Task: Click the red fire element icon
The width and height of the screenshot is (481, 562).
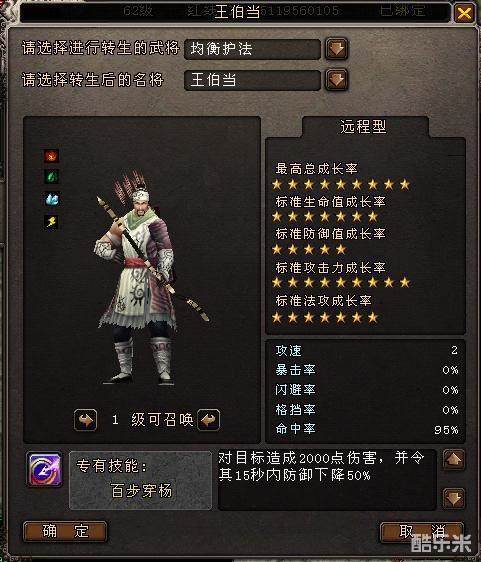Action: 52,156
